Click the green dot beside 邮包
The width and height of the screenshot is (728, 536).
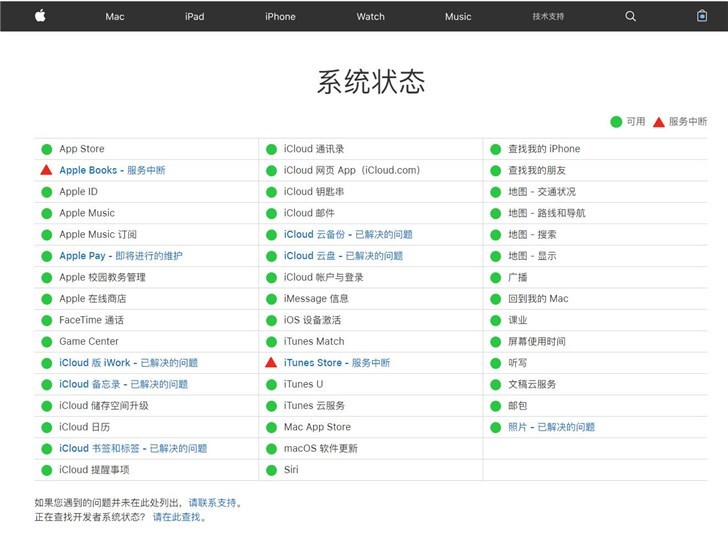495,406
